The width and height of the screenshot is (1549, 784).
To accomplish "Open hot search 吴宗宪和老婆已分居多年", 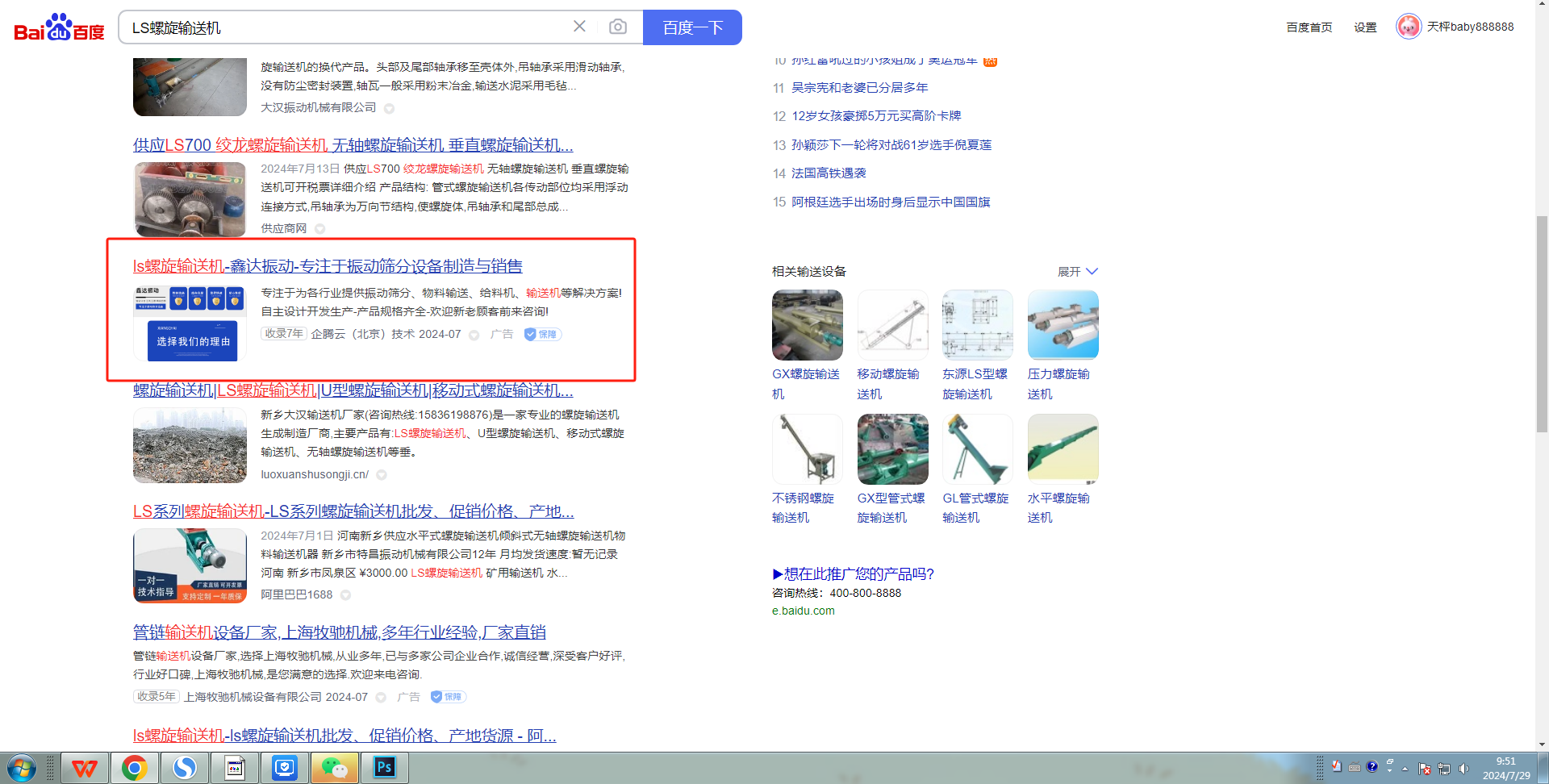I will pos(860,88).
